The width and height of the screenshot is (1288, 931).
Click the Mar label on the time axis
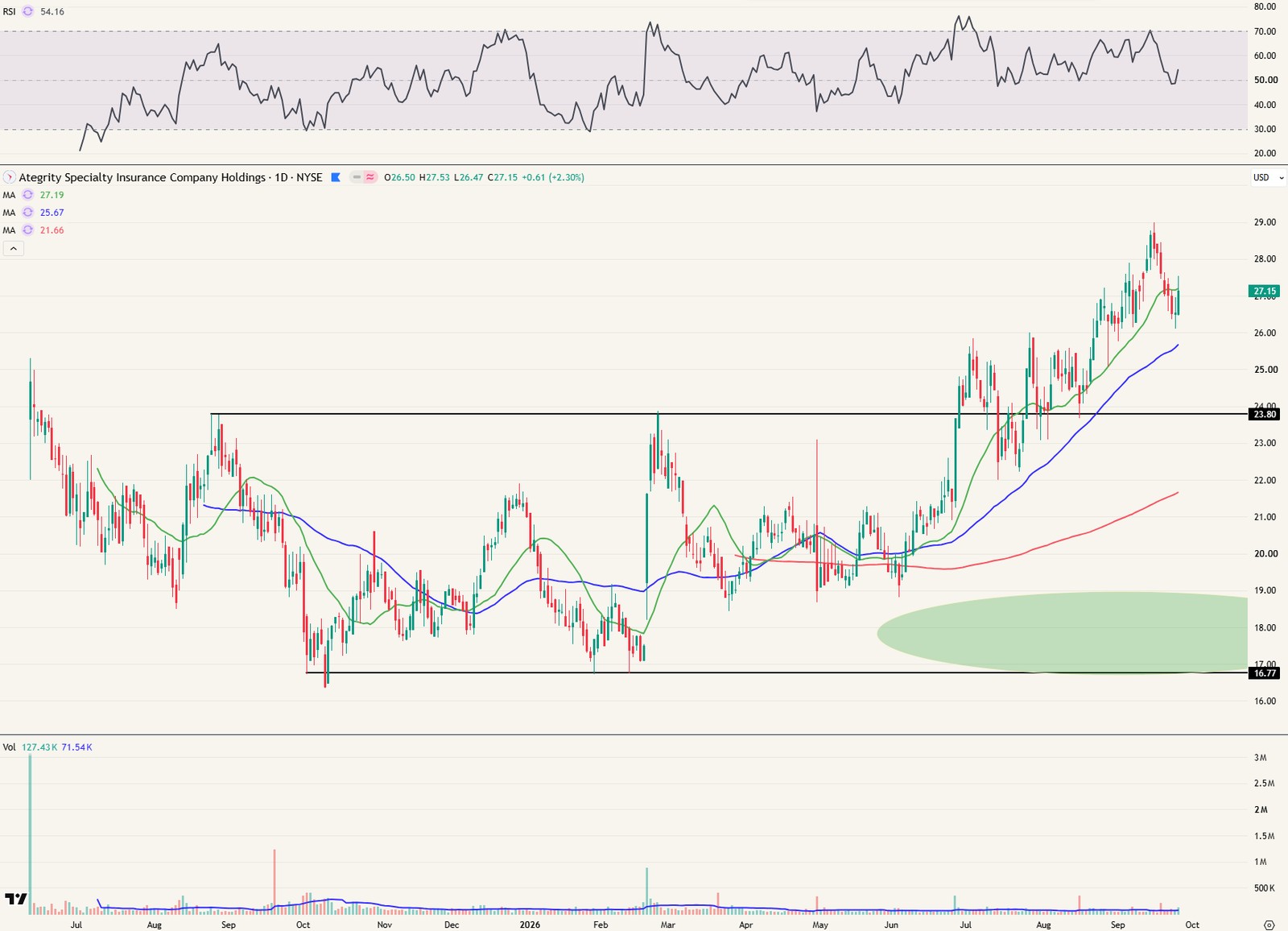[x=668, y=925]
